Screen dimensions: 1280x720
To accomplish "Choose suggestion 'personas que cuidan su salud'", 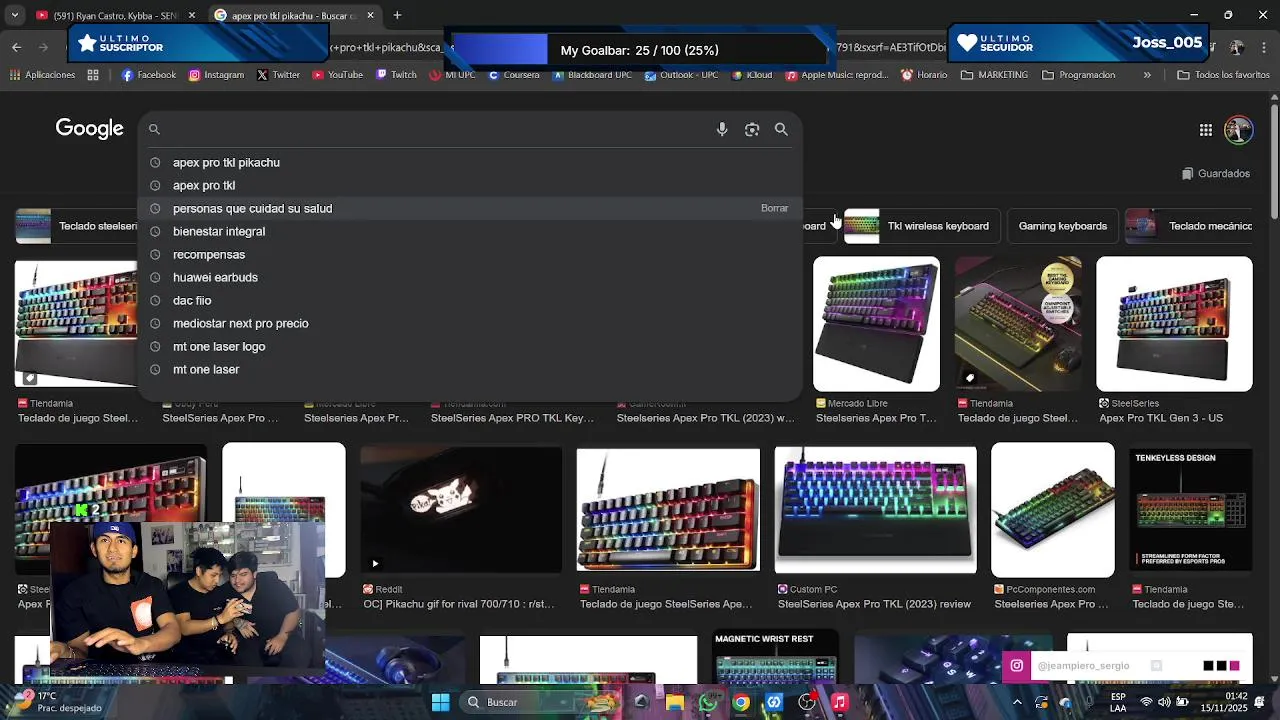I will [470, 208].
